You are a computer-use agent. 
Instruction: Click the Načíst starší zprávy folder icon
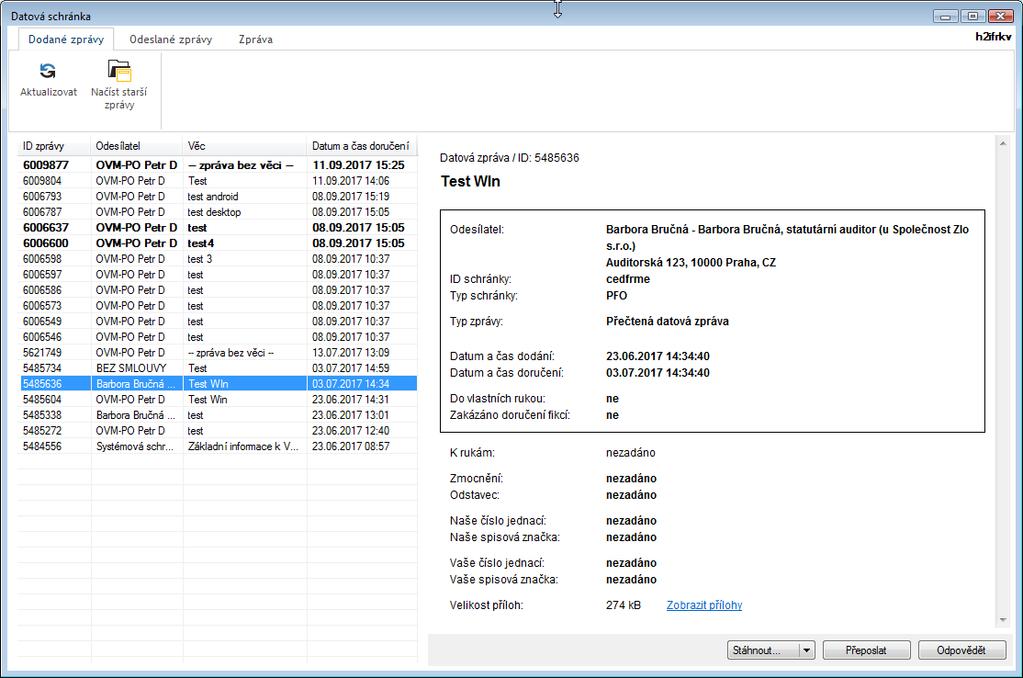coord(119,70)
